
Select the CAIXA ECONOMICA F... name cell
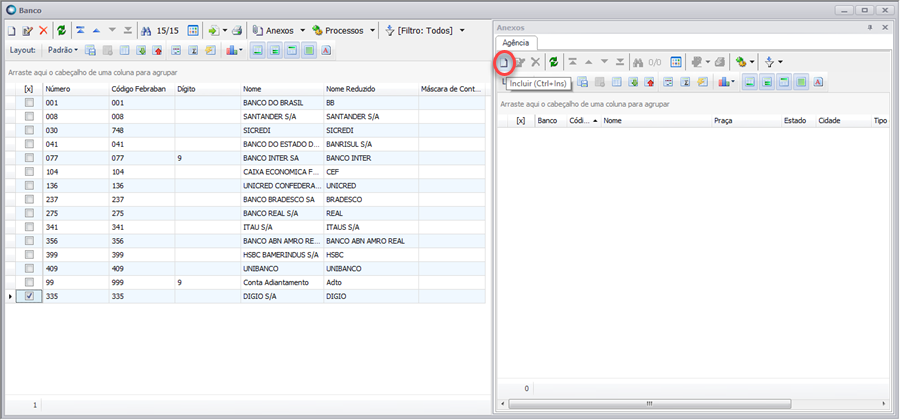coord(282,172)
